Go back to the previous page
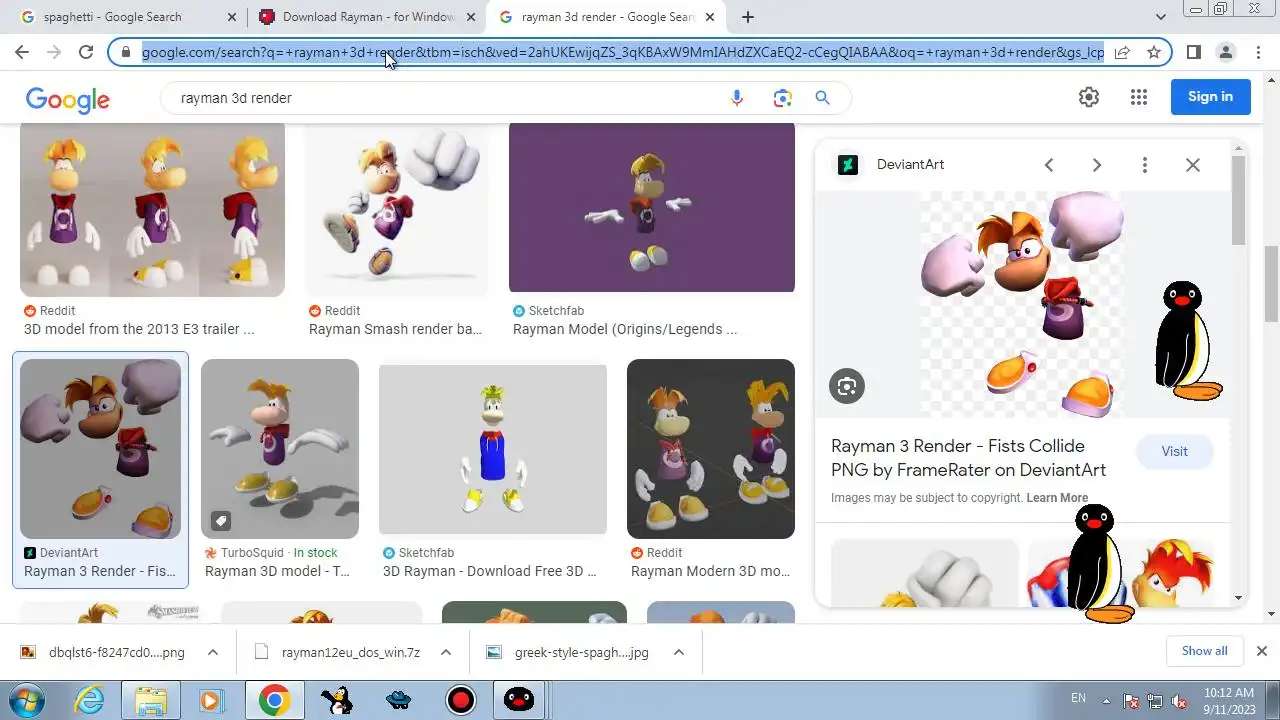The image size is (1280, 720). point(22,52)
